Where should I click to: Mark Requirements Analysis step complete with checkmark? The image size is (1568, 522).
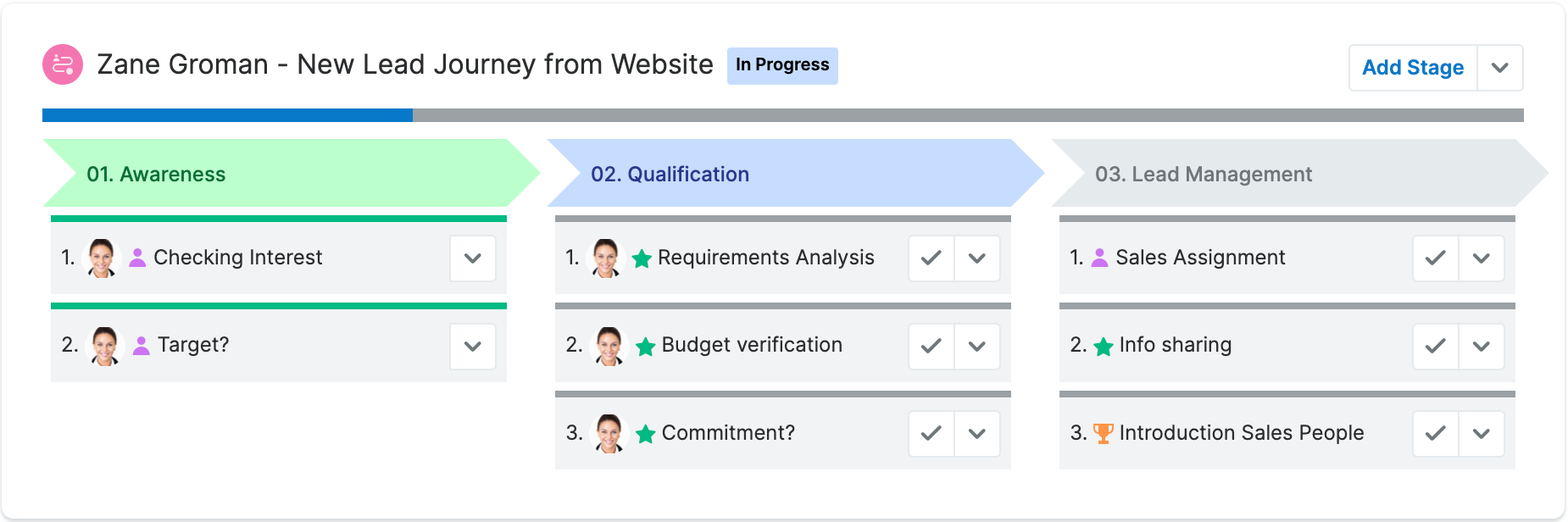[931, 258]
